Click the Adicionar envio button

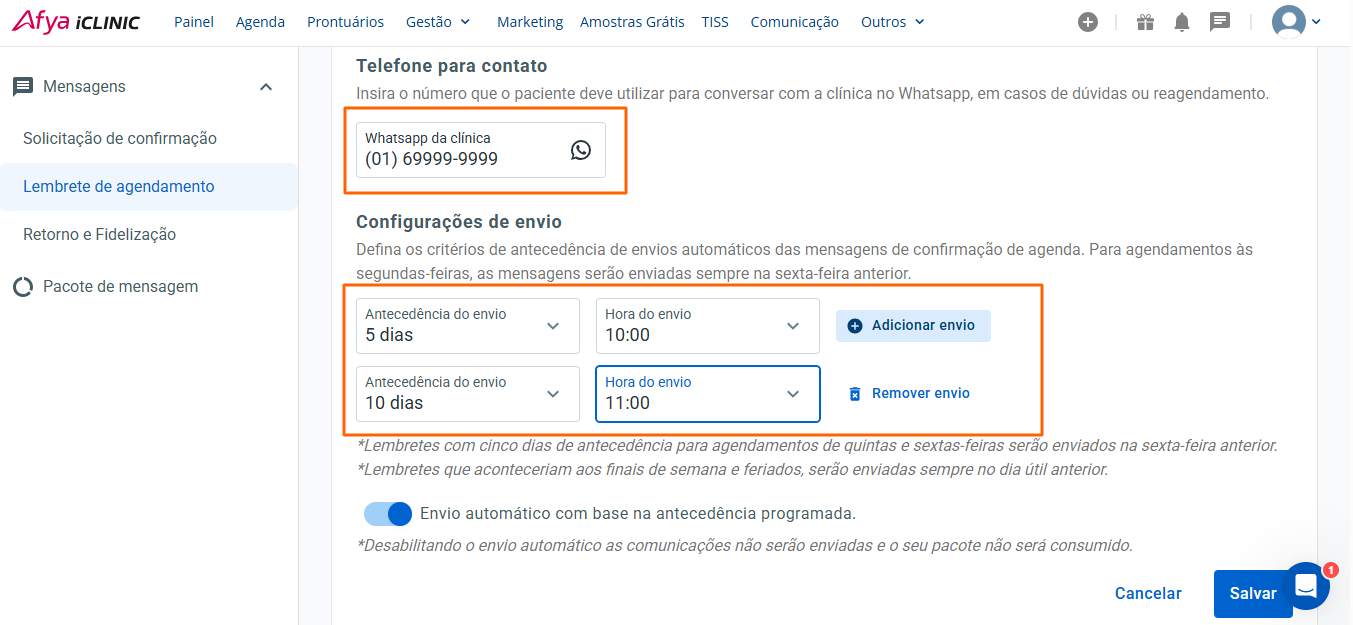click(912, 326)
